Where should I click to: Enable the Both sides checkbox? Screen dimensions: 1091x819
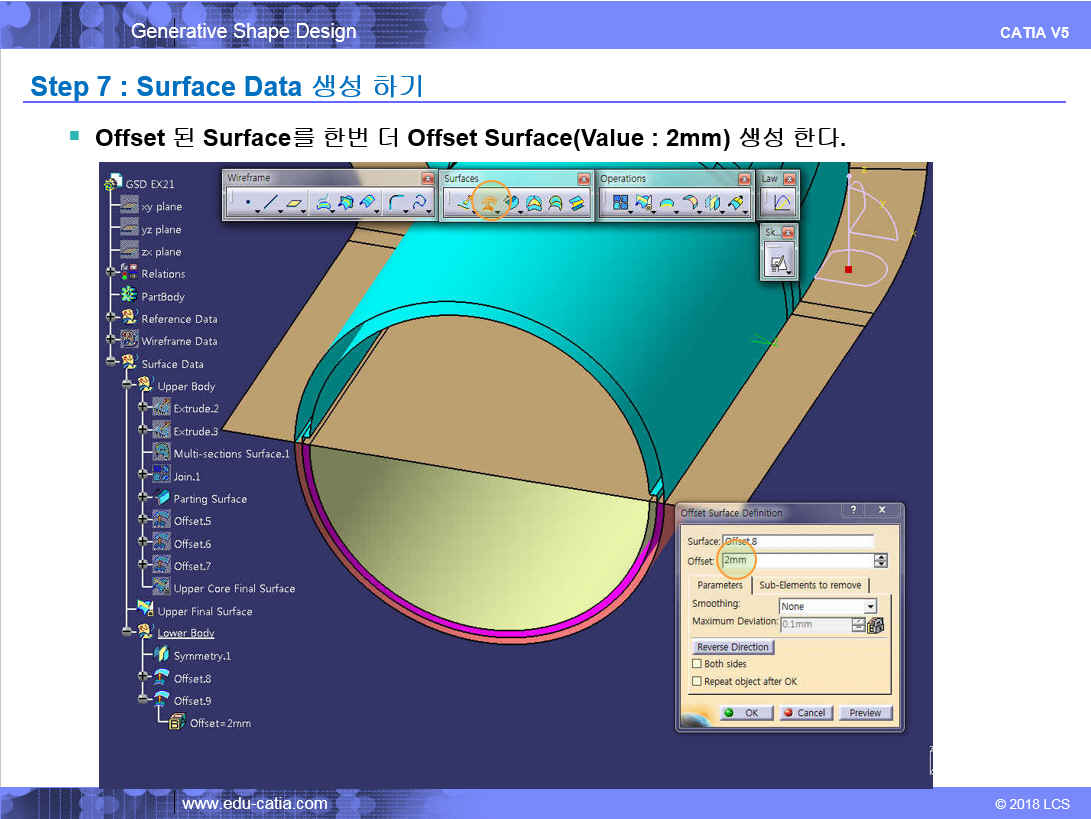697,664
